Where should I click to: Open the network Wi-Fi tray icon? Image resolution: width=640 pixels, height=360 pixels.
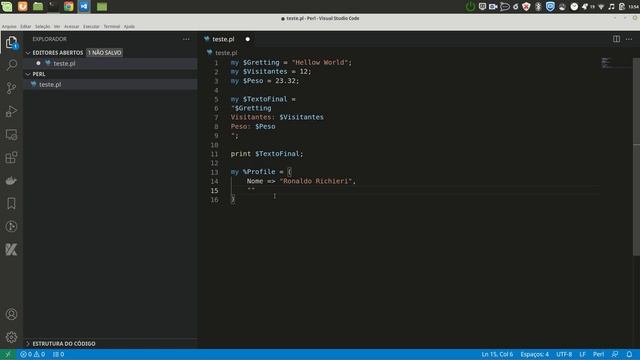601,7
